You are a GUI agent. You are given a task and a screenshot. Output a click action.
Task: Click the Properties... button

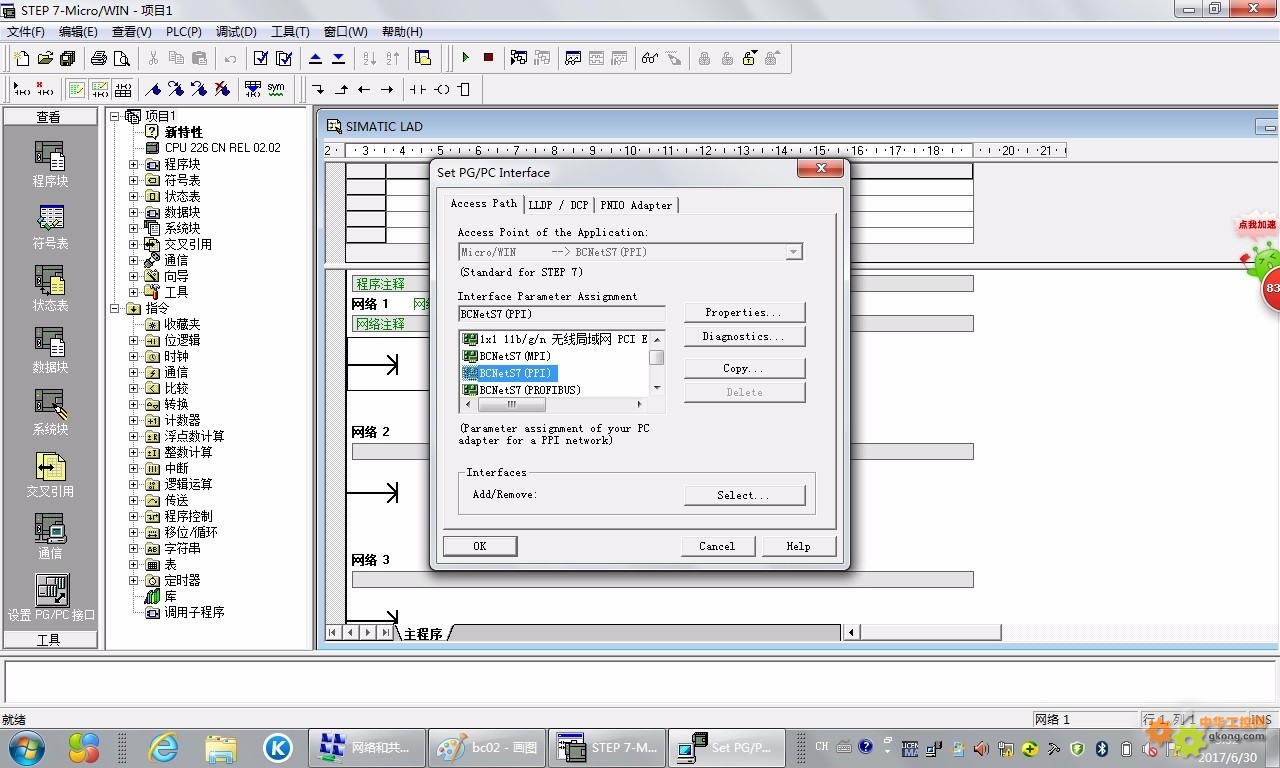pos(744,312)
